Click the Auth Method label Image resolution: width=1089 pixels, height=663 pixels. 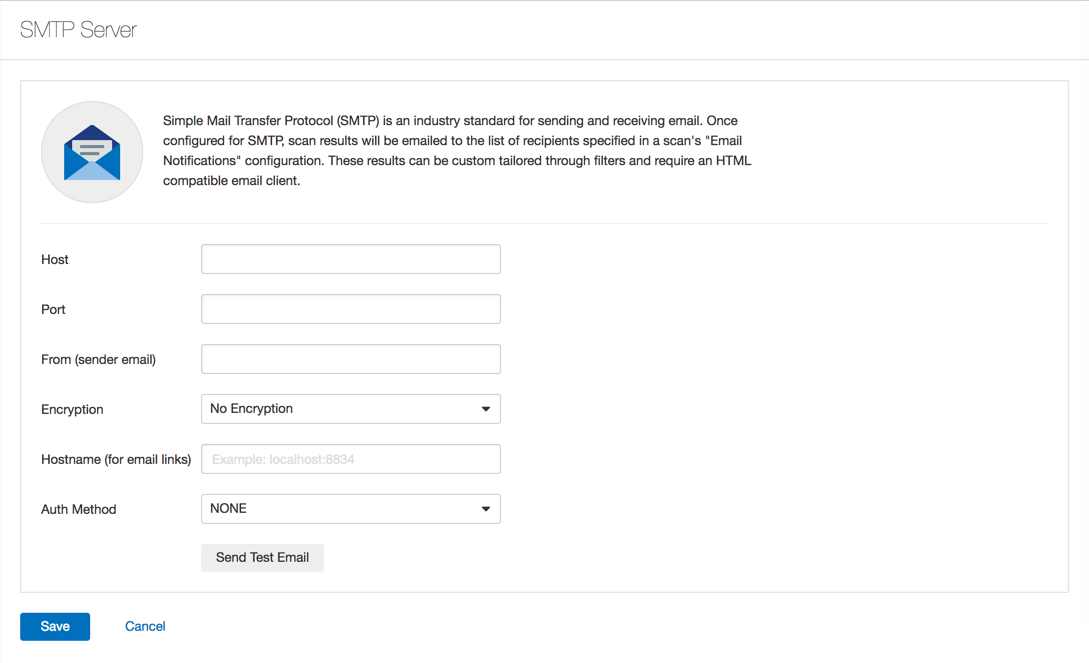78,510
